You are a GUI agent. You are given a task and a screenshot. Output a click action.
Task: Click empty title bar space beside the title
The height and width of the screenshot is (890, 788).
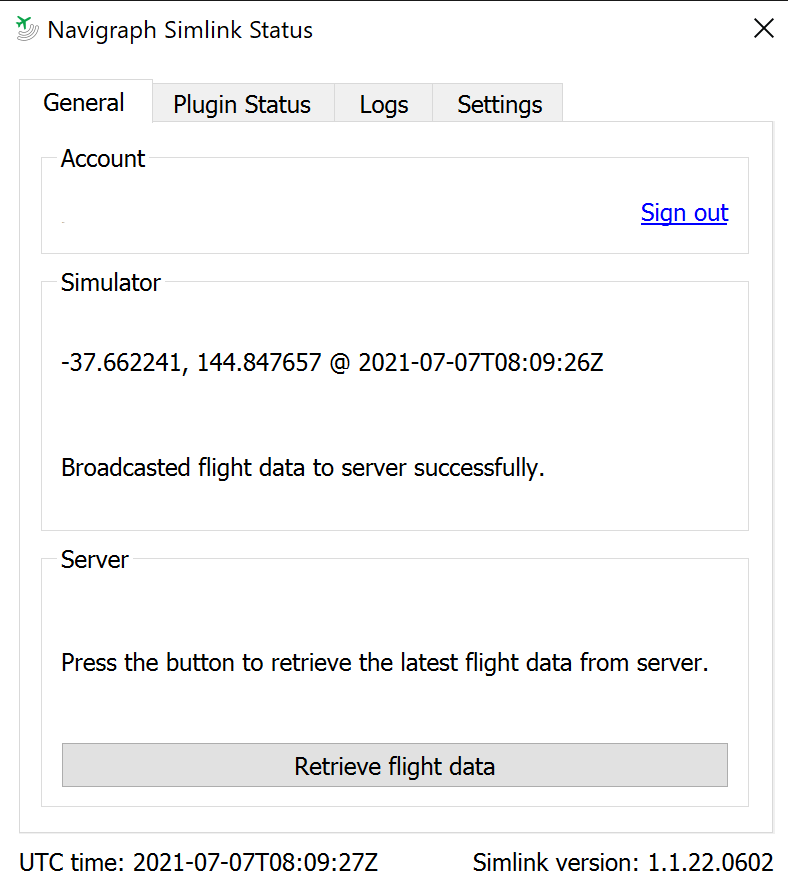click(x=520, y=30)
